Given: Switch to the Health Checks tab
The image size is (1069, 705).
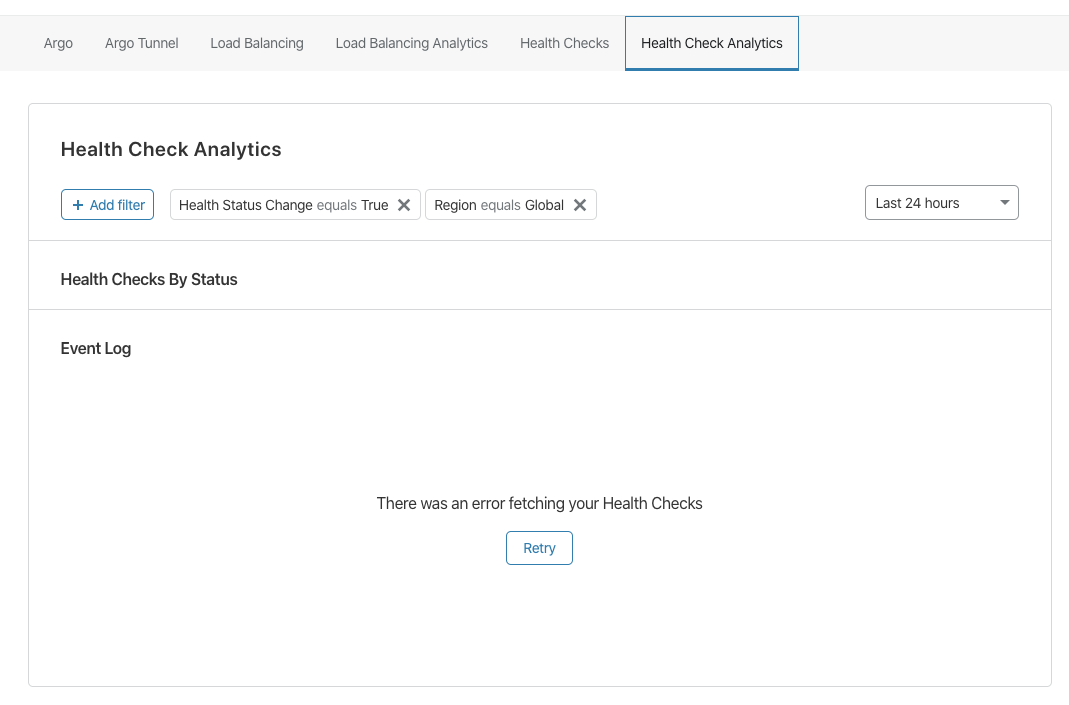Looking at the screenshot, I should click(x=564, y=43).
